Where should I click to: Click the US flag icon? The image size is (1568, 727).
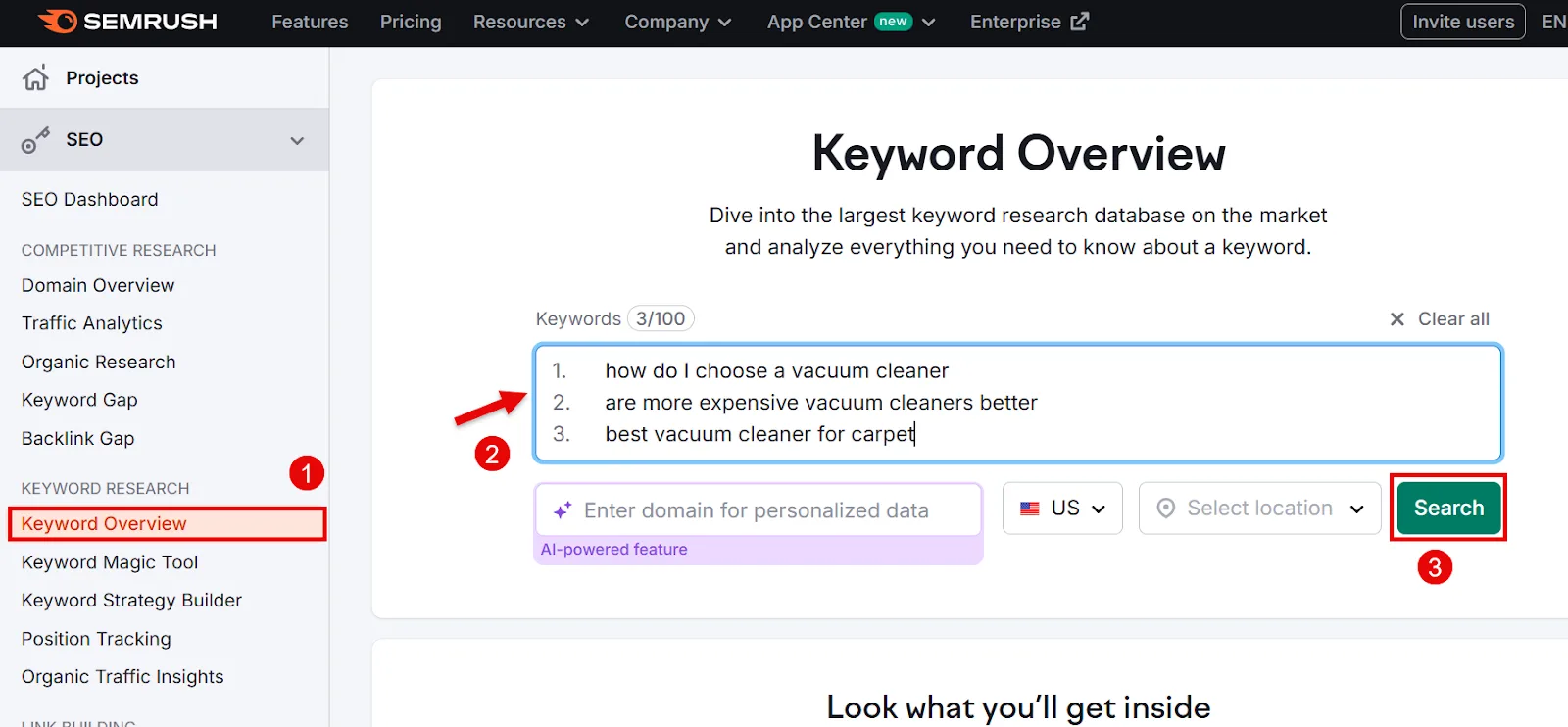coord(1030,509)
